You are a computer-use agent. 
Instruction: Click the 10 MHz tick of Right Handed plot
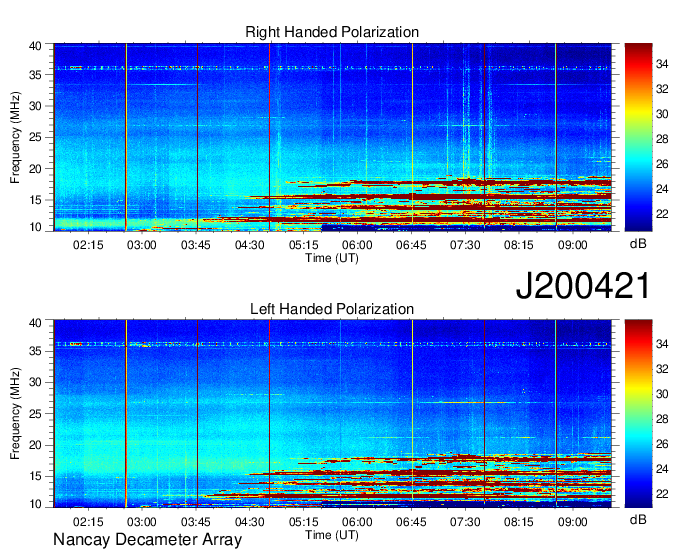(35, 228)
